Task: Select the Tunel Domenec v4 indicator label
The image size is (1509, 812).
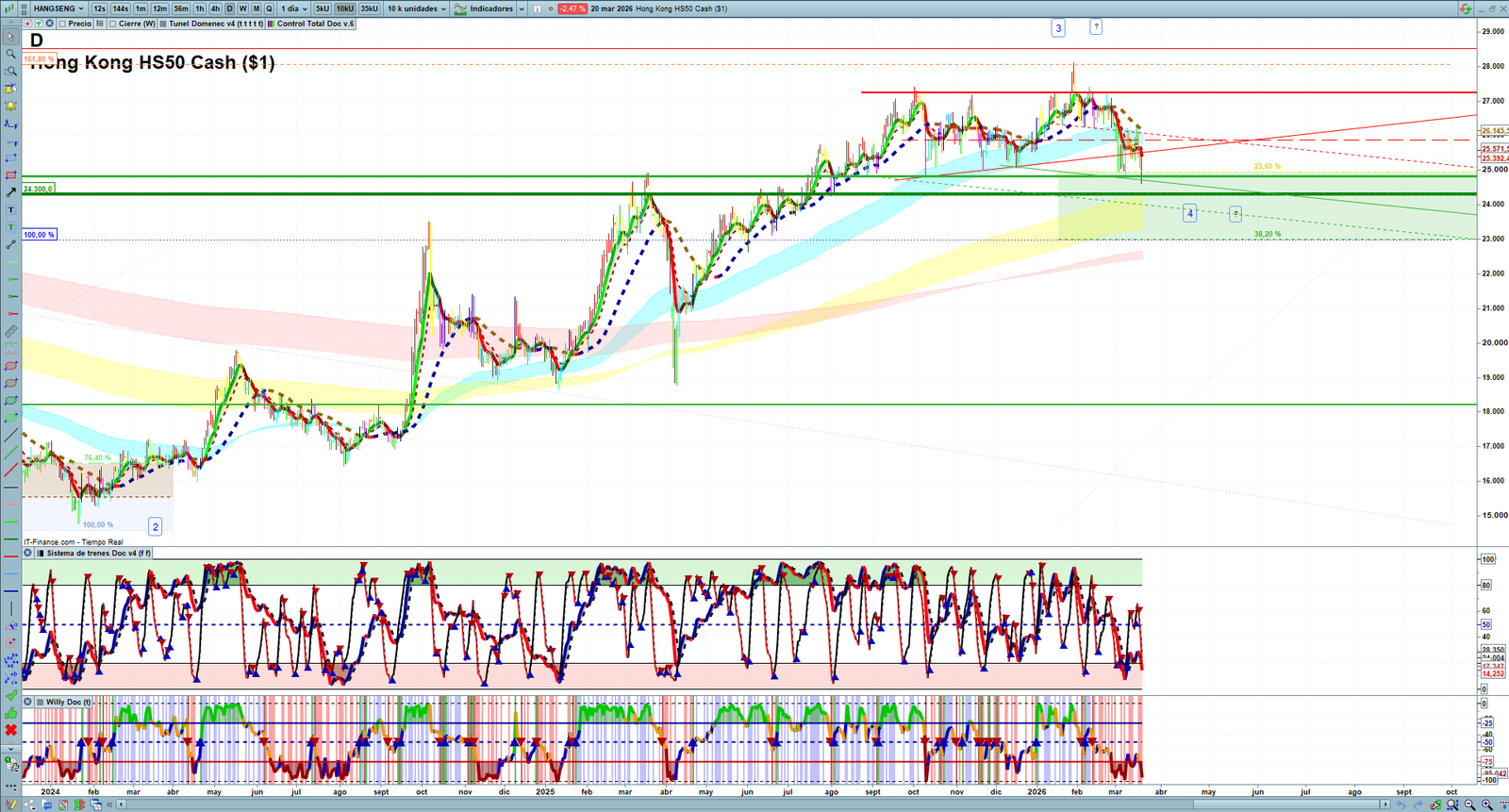Action: (x=215, y=24)
